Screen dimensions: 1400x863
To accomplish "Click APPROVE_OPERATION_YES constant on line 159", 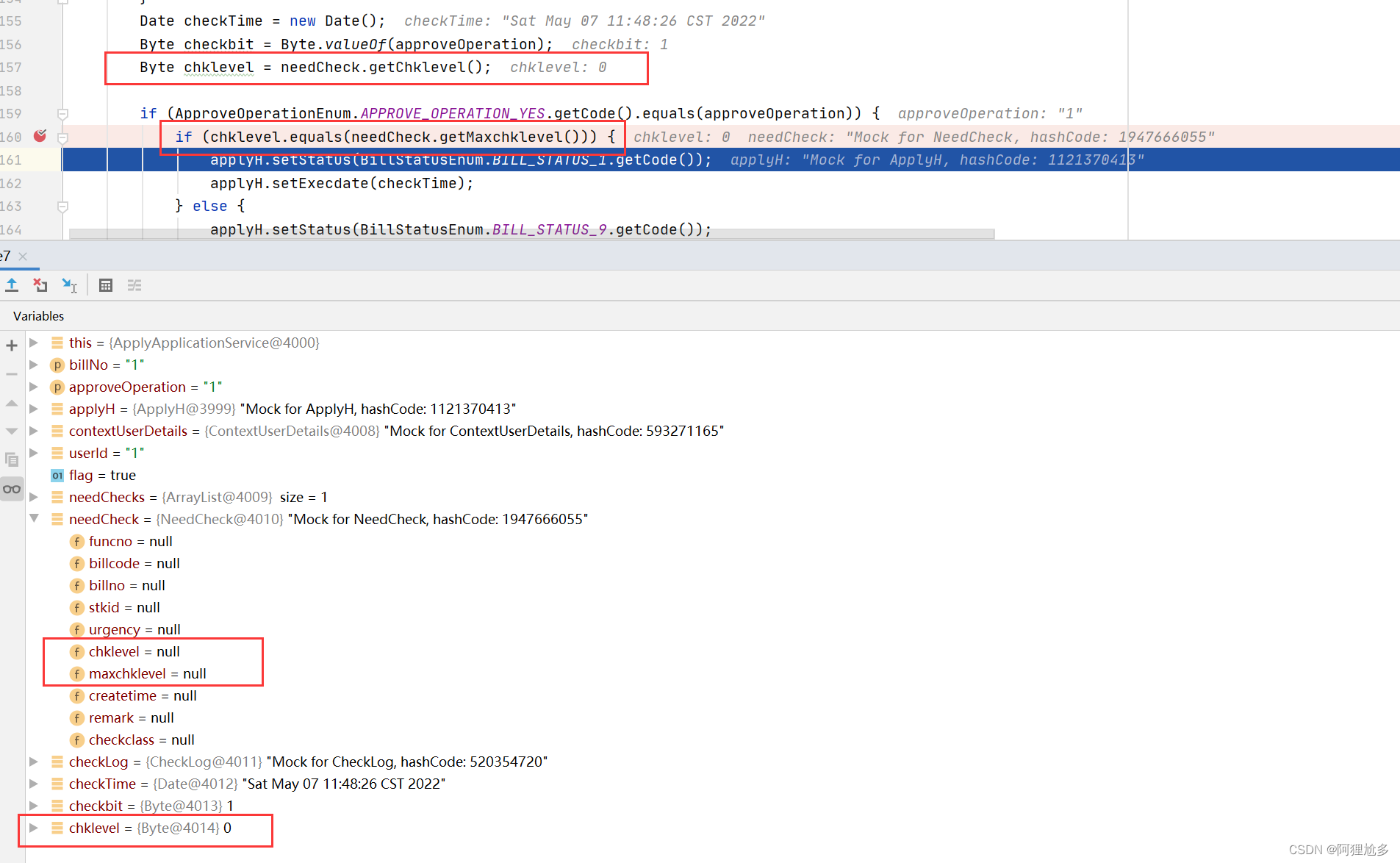I will [453, 113].
